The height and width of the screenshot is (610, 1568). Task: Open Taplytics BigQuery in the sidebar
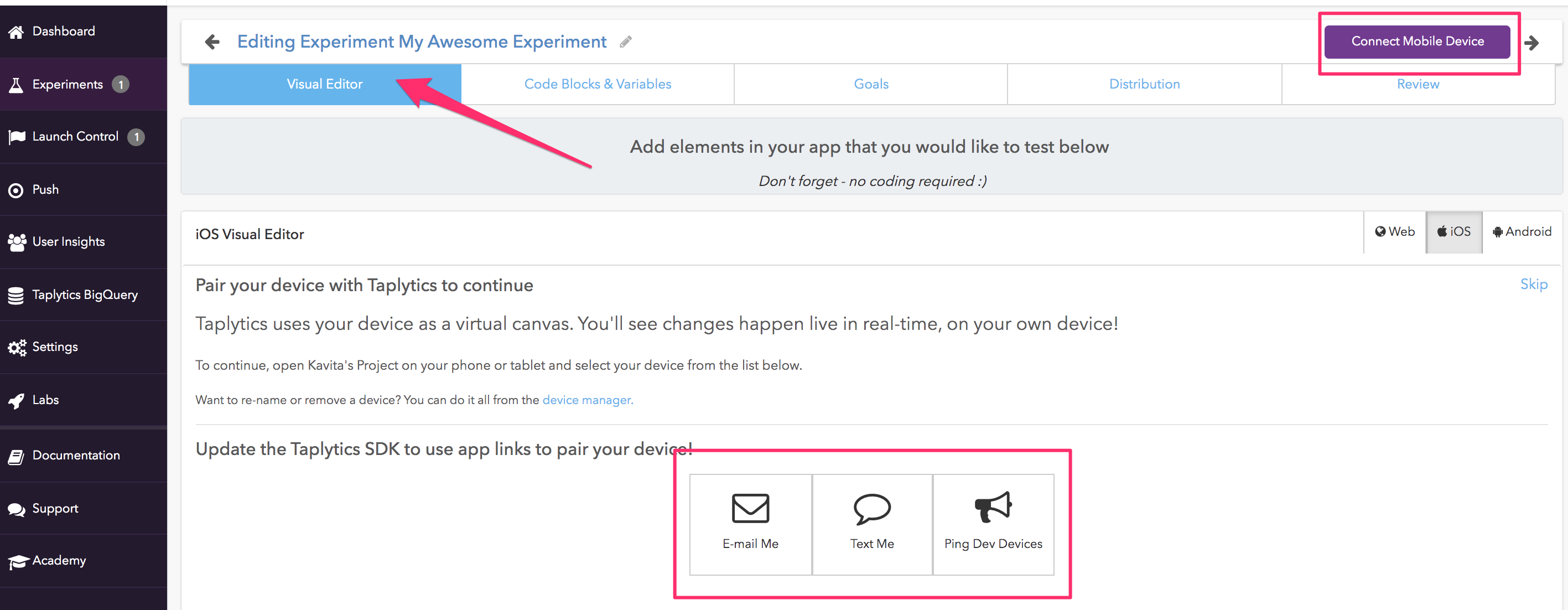[x=84, y=294]
